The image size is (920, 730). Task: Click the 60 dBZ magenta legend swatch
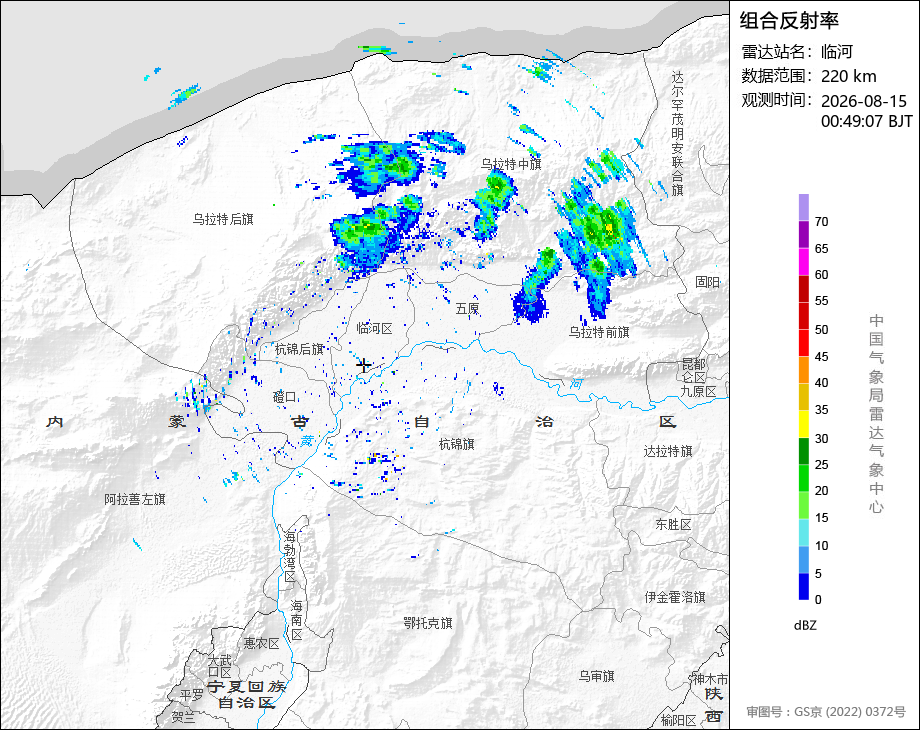point(804,261)
